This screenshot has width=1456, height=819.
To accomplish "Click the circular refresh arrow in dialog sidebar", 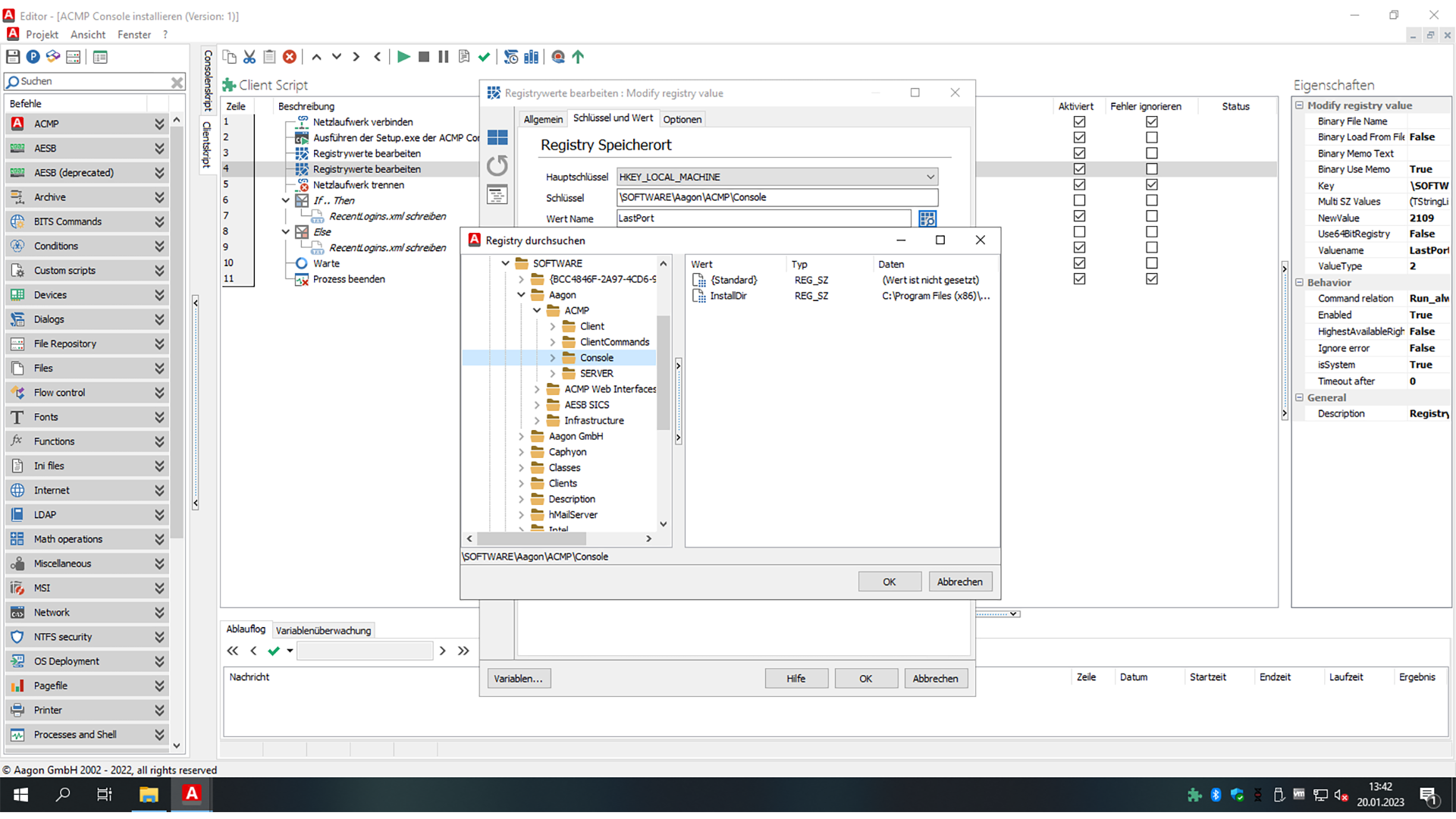I will point(497,165).
